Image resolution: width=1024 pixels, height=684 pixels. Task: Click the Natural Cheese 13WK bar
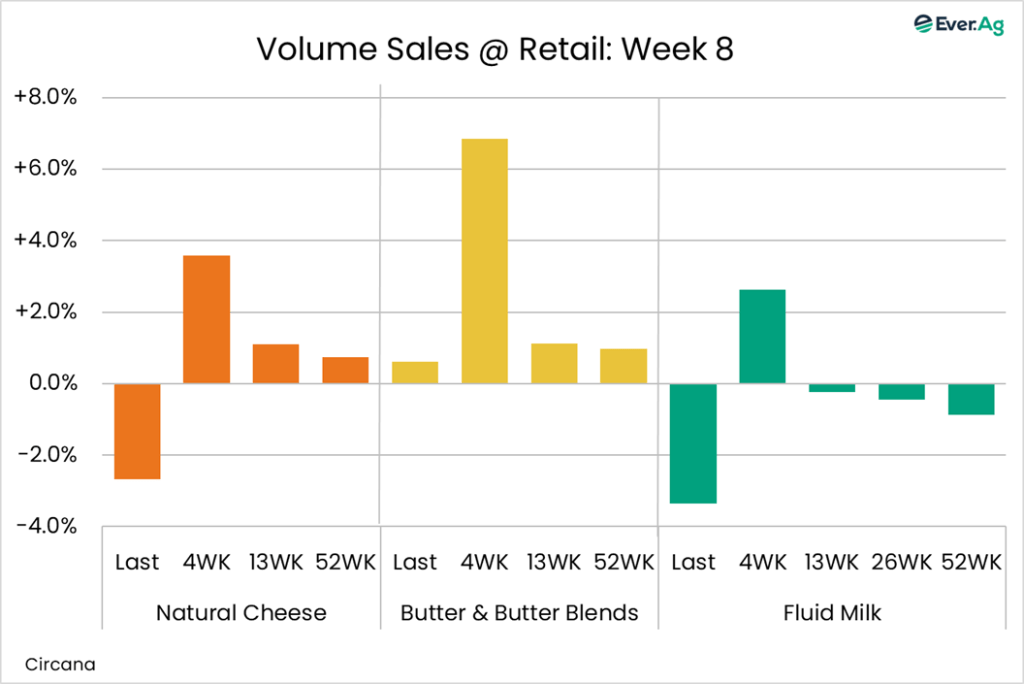click(276, 364)
